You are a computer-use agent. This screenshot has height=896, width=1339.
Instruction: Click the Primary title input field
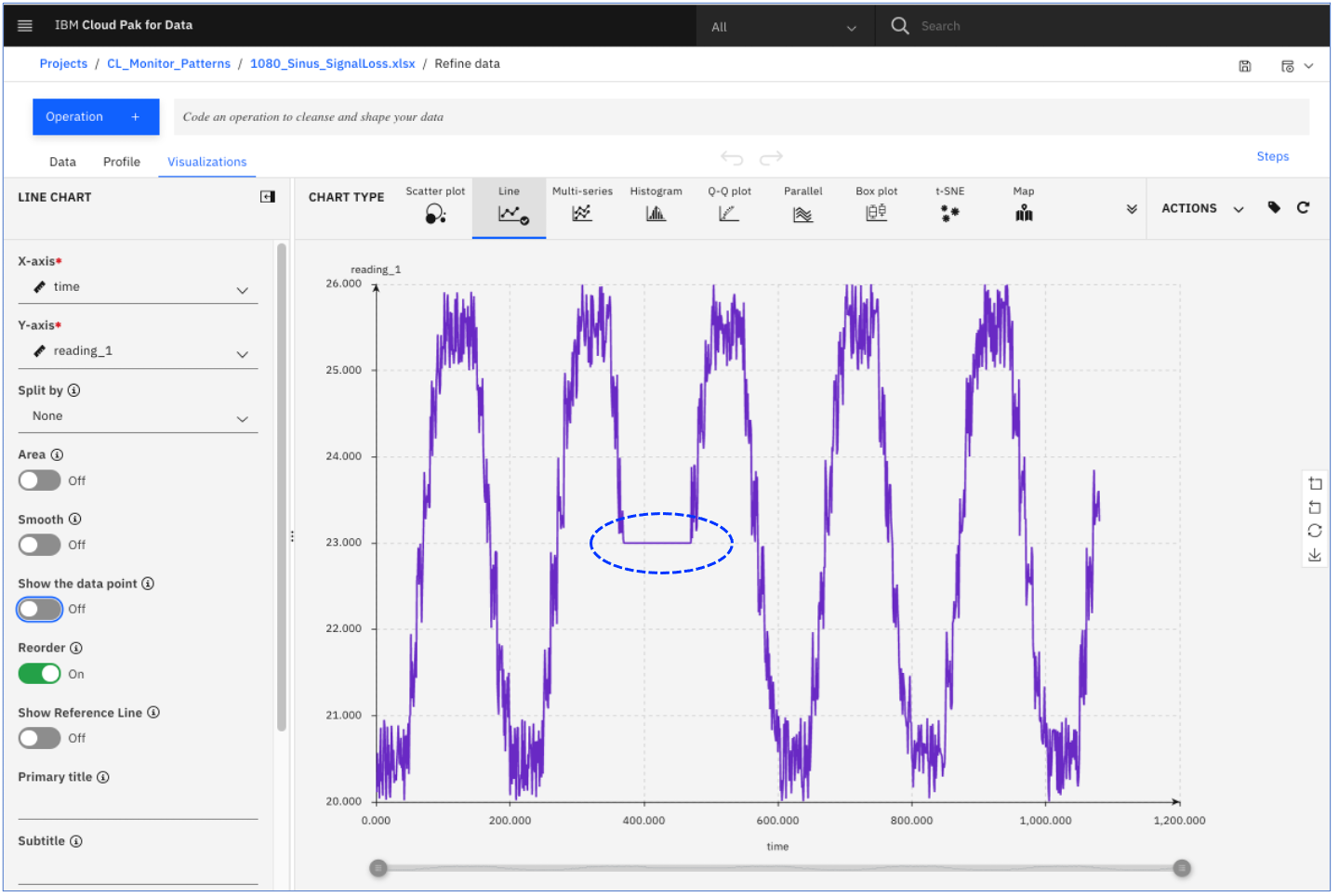[x=138, y=805]
